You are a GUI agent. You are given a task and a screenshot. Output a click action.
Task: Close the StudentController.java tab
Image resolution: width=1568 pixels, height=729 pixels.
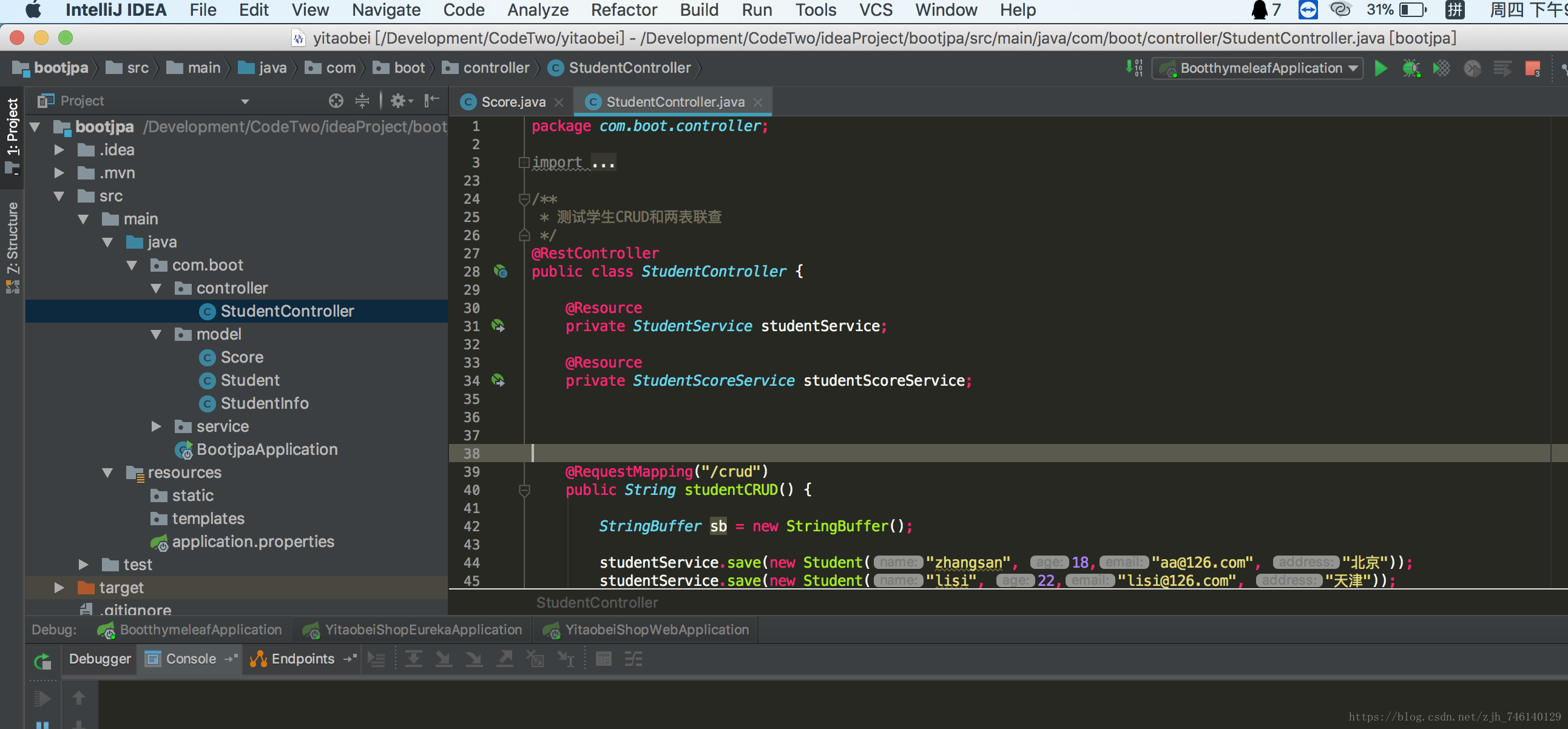pos(758,102)
